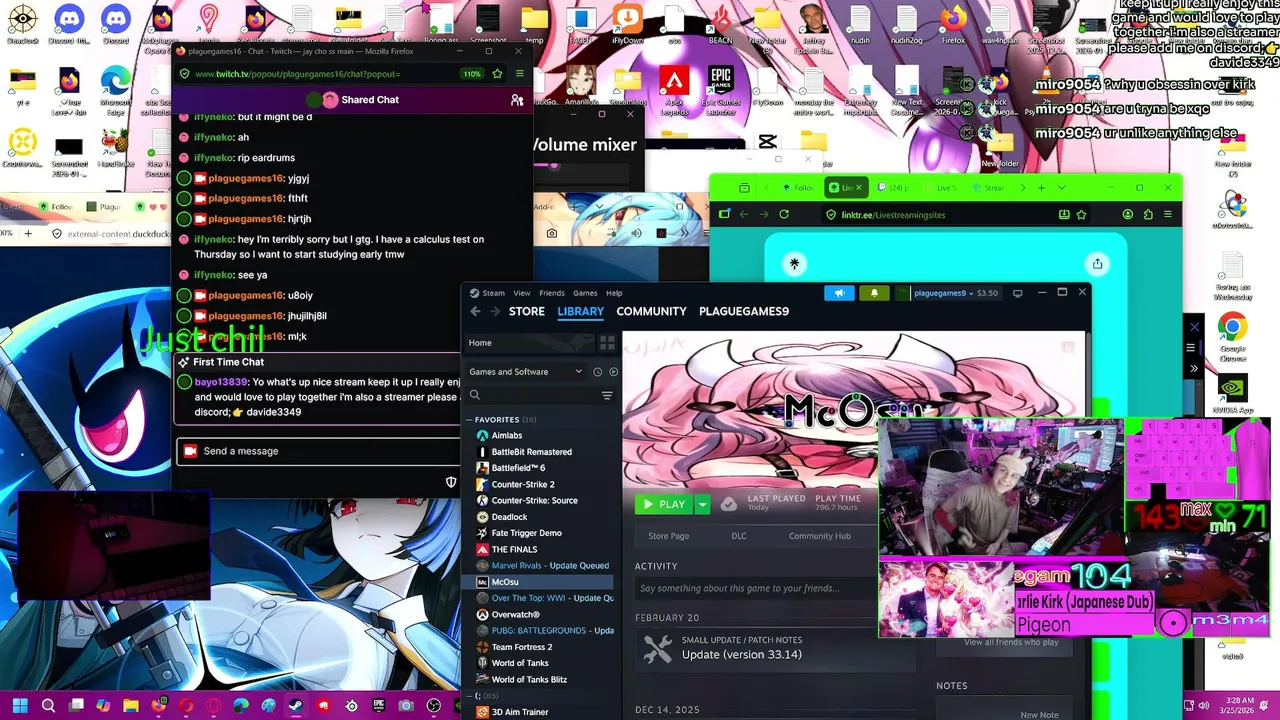Select THE FINALS in Steam library list

coord(514,549)
